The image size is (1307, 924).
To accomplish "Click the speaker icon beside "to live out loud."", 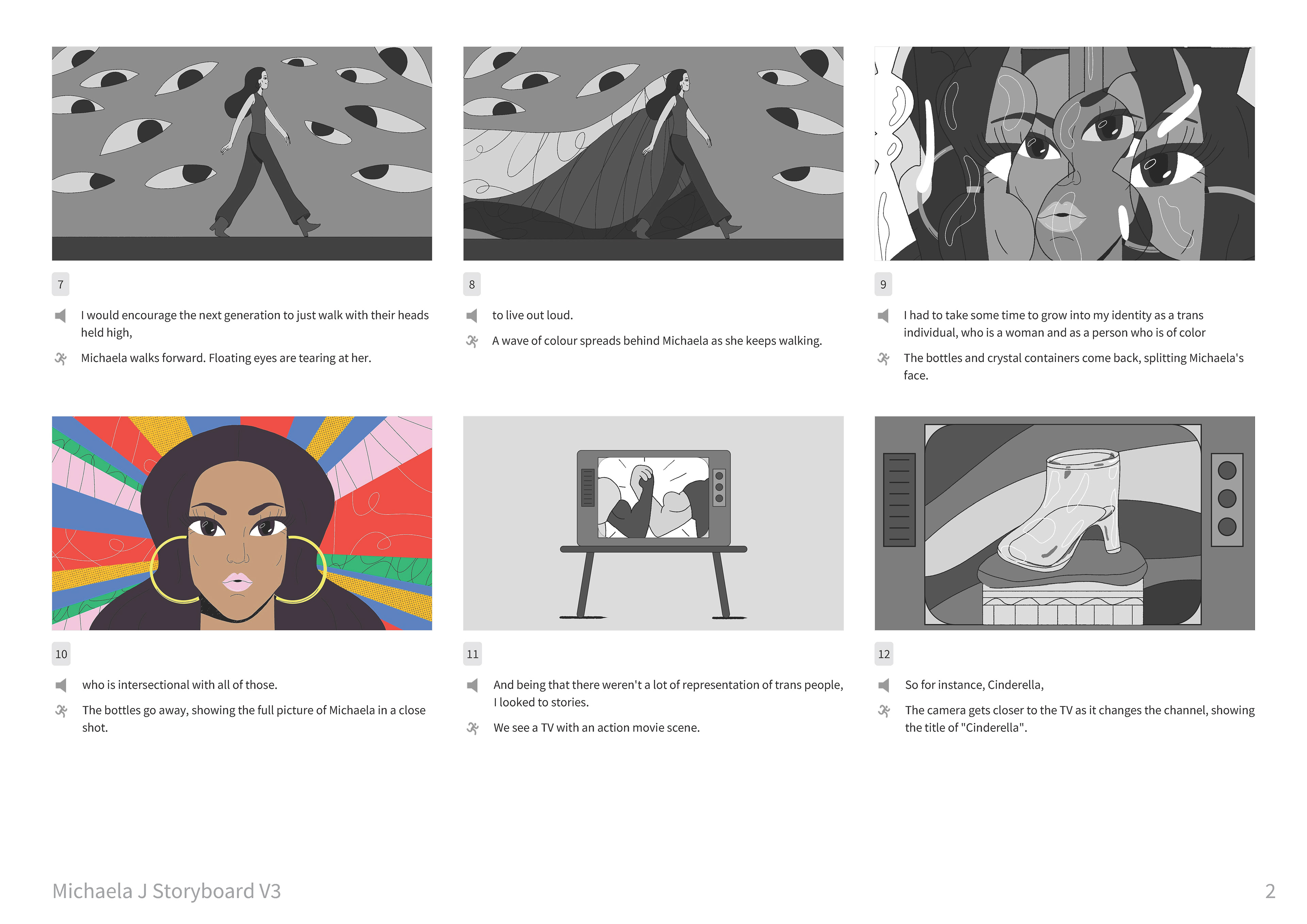I will (x=472, y=315).
